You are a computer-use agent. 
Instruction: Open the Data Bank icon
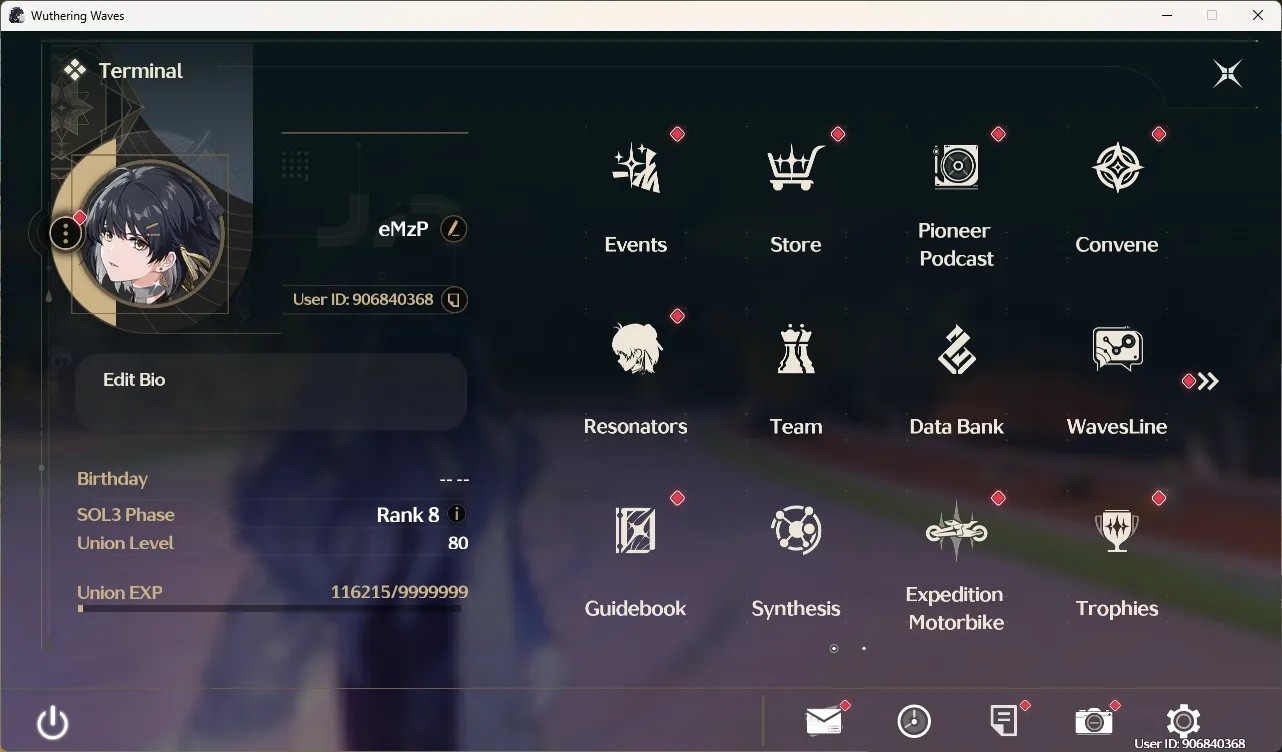(956, 349)
